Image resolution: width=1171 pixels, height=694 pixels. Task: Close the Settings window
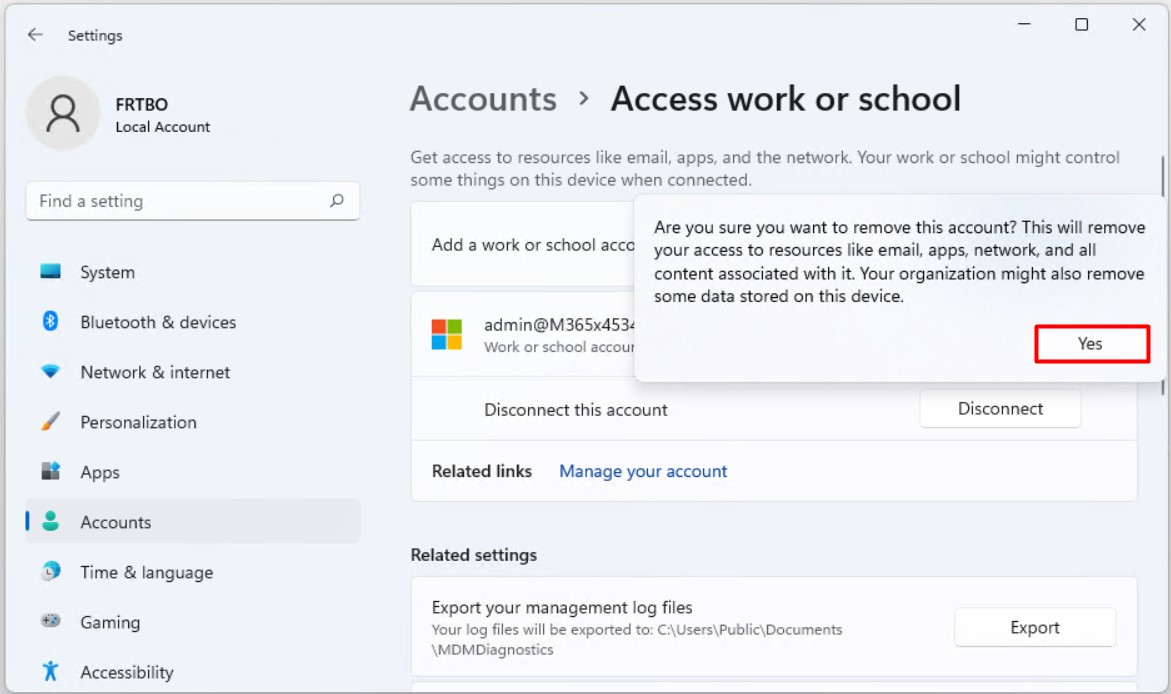[x=1139, y=25]
